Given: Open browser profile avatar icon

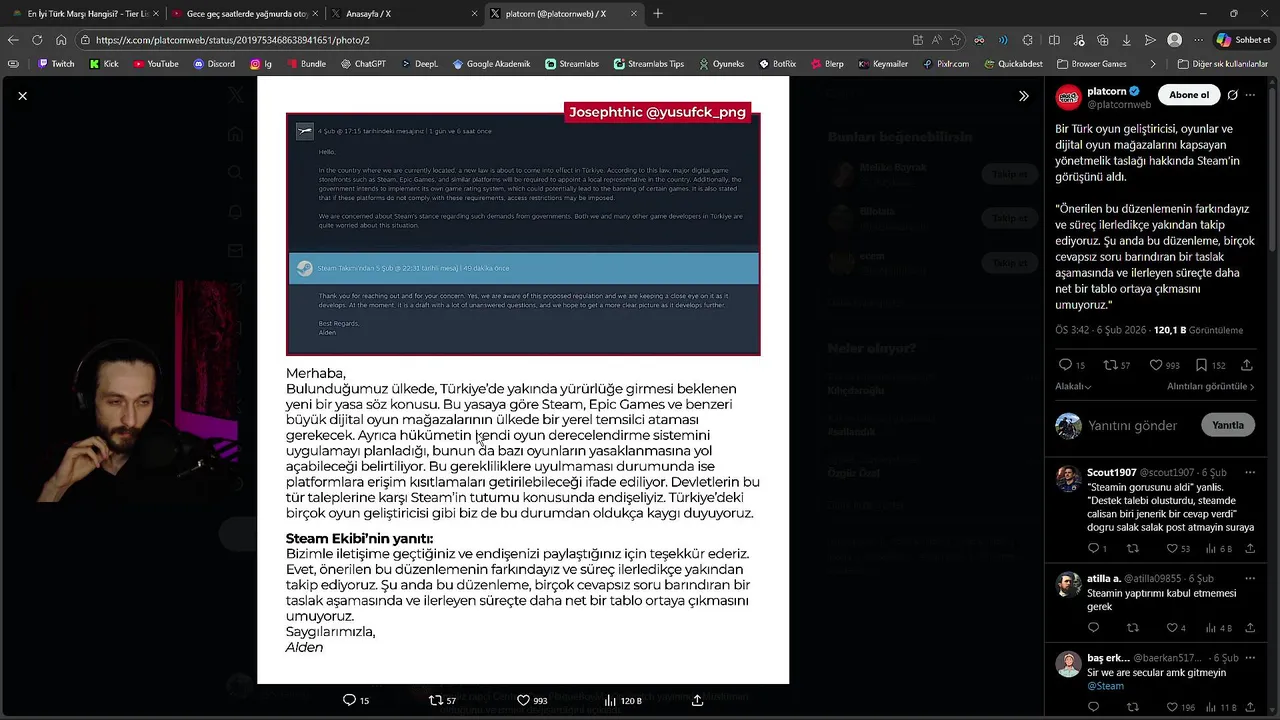Looking at the screenshot, I should [x=1174, y=40].
